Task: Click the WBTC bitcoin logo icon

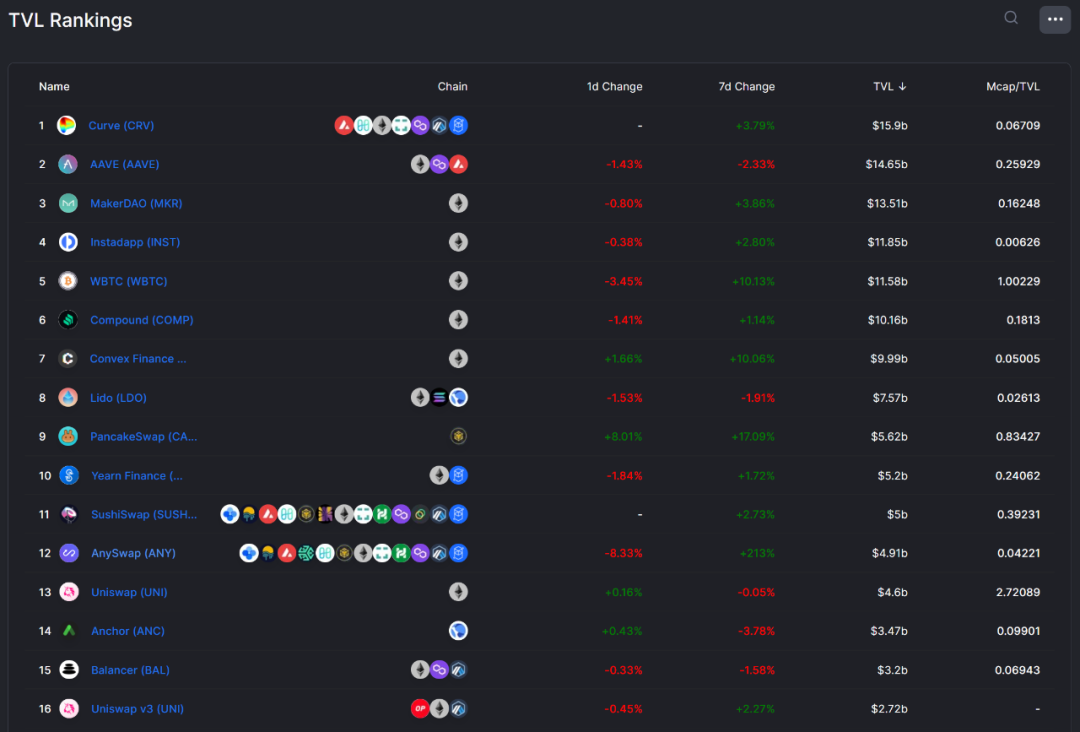Action: 68,281
